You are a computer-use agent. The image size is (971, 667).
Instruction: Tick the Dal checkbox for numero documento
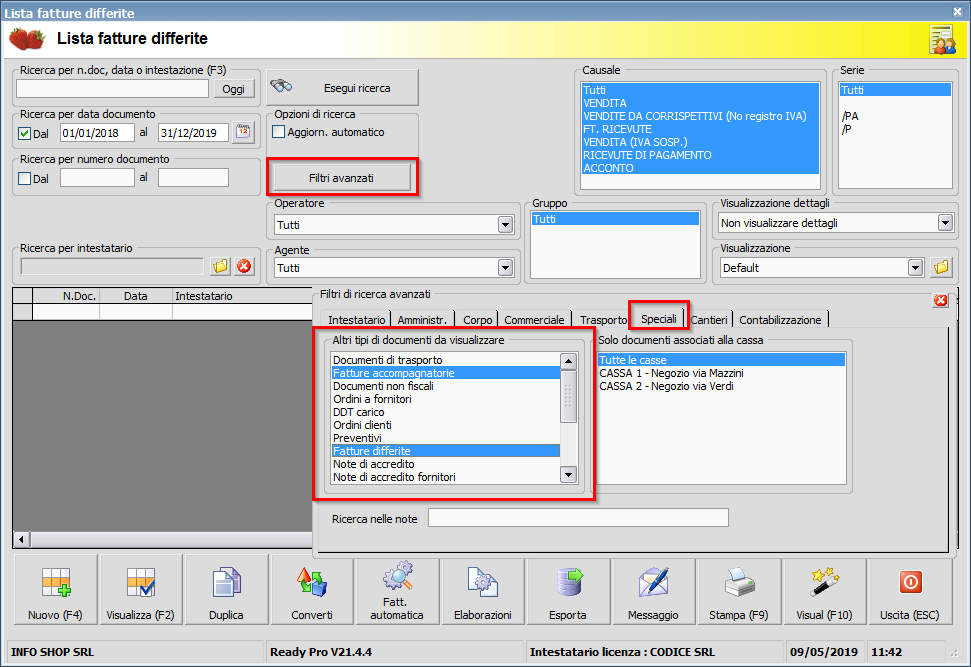click(x=25, y=178)
